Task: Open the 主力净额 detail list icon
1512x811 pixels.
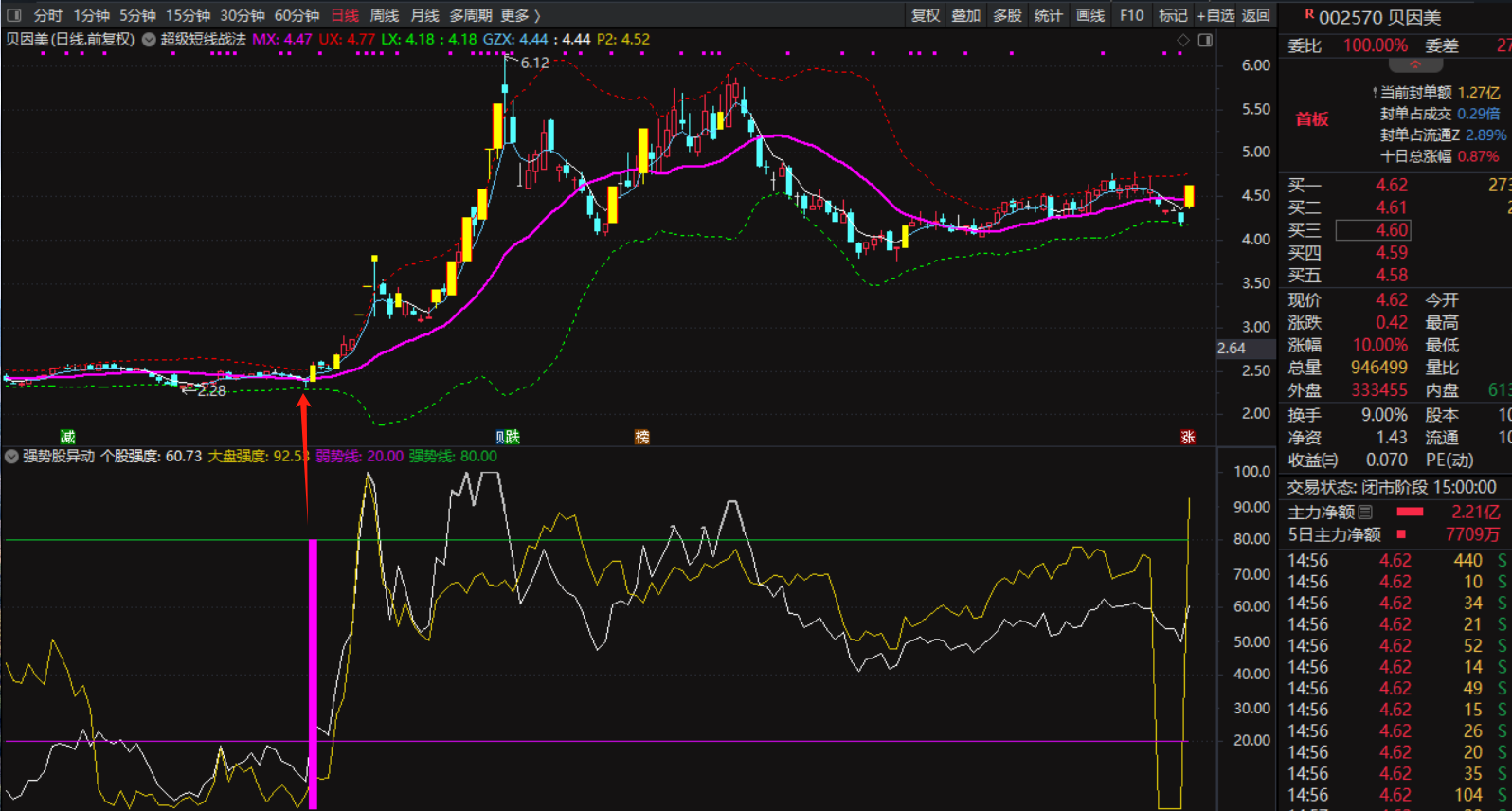Action: click(x=1365, y=513)
